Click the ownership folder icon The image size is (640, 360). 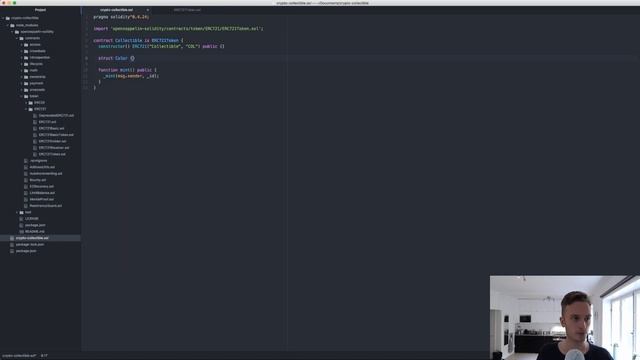(x=26, y=77)
